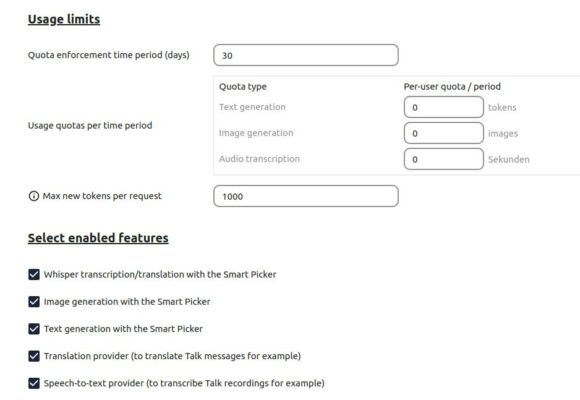The height and width of the screenshot is (400, 580).
Task: Focus the Max new tokens per request field
Action: (x=306, y=196)
